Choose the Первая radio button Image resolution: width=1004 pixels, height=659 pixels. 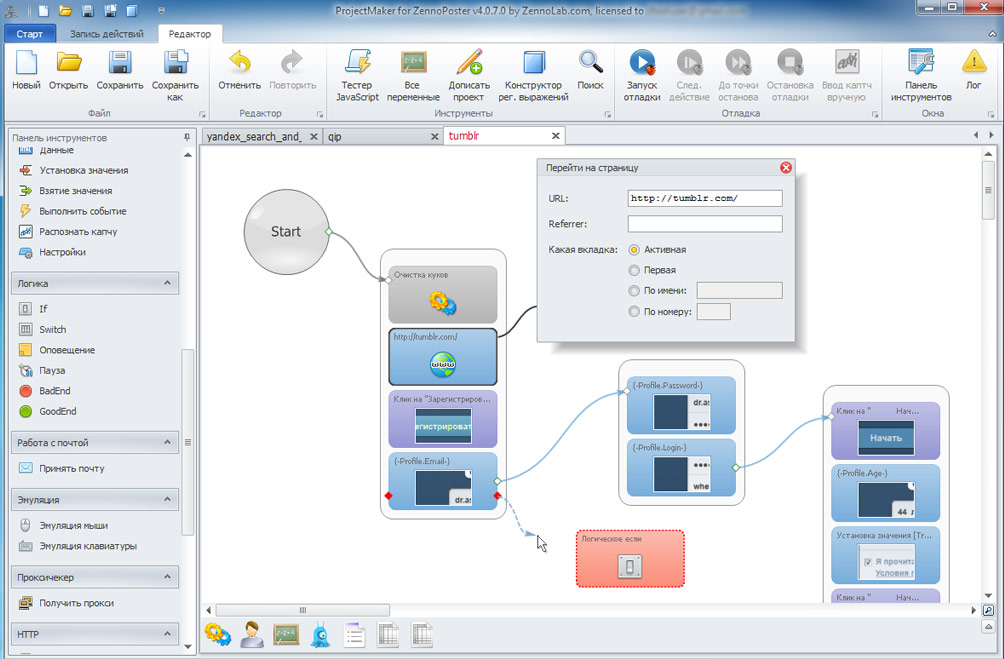tap(634, 270)
